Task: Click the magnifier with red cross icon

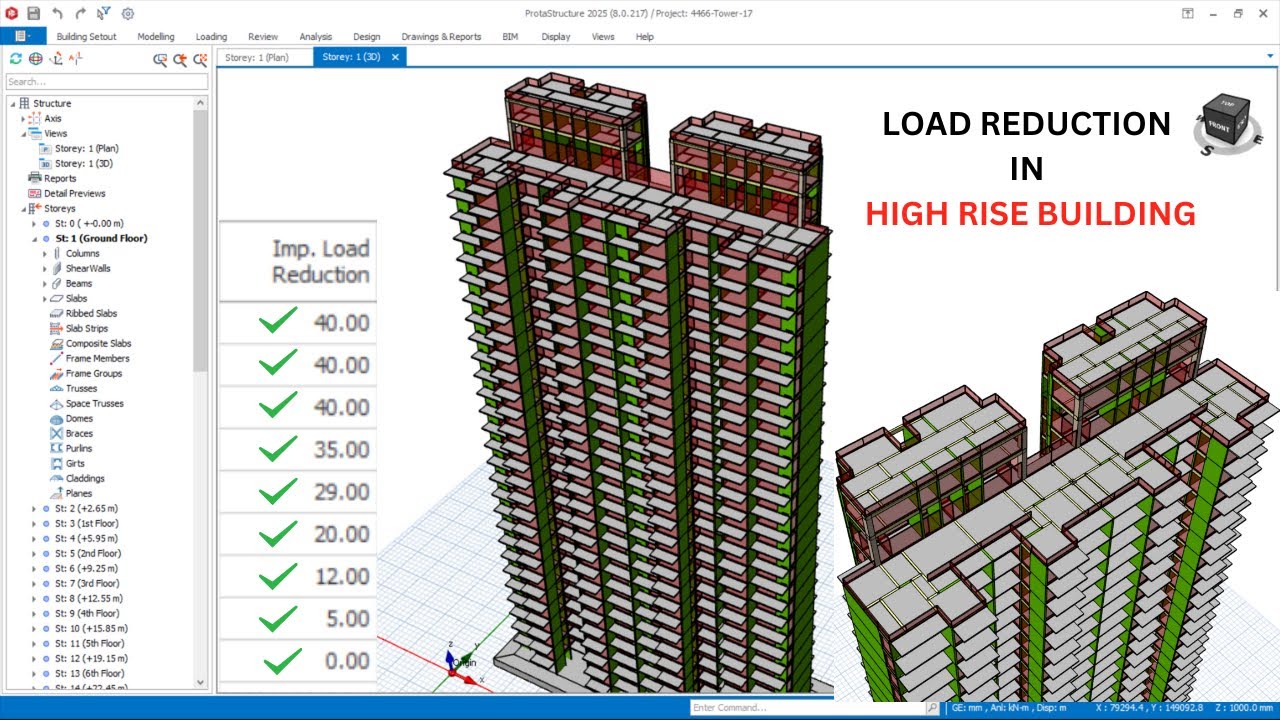Action: click(x=200, y=59)
